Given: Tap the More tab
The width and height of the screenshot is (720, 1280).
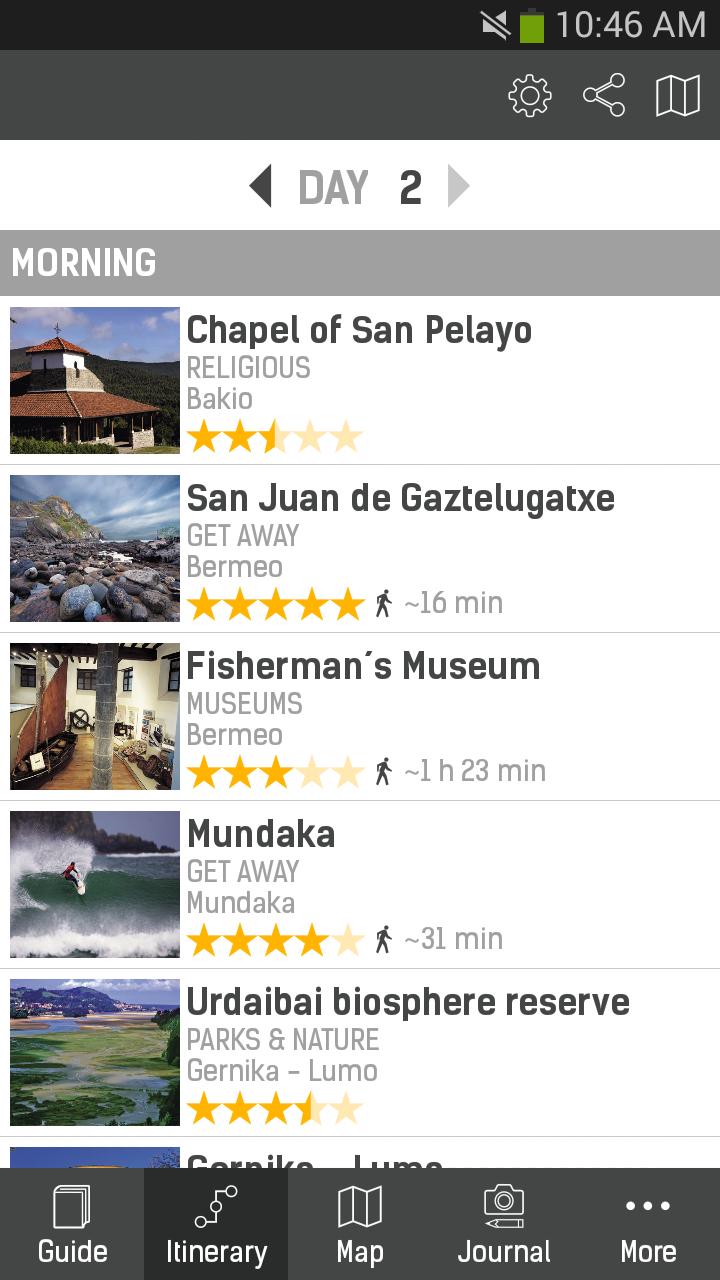Looking at the screenshot, I should (648, 1224).
